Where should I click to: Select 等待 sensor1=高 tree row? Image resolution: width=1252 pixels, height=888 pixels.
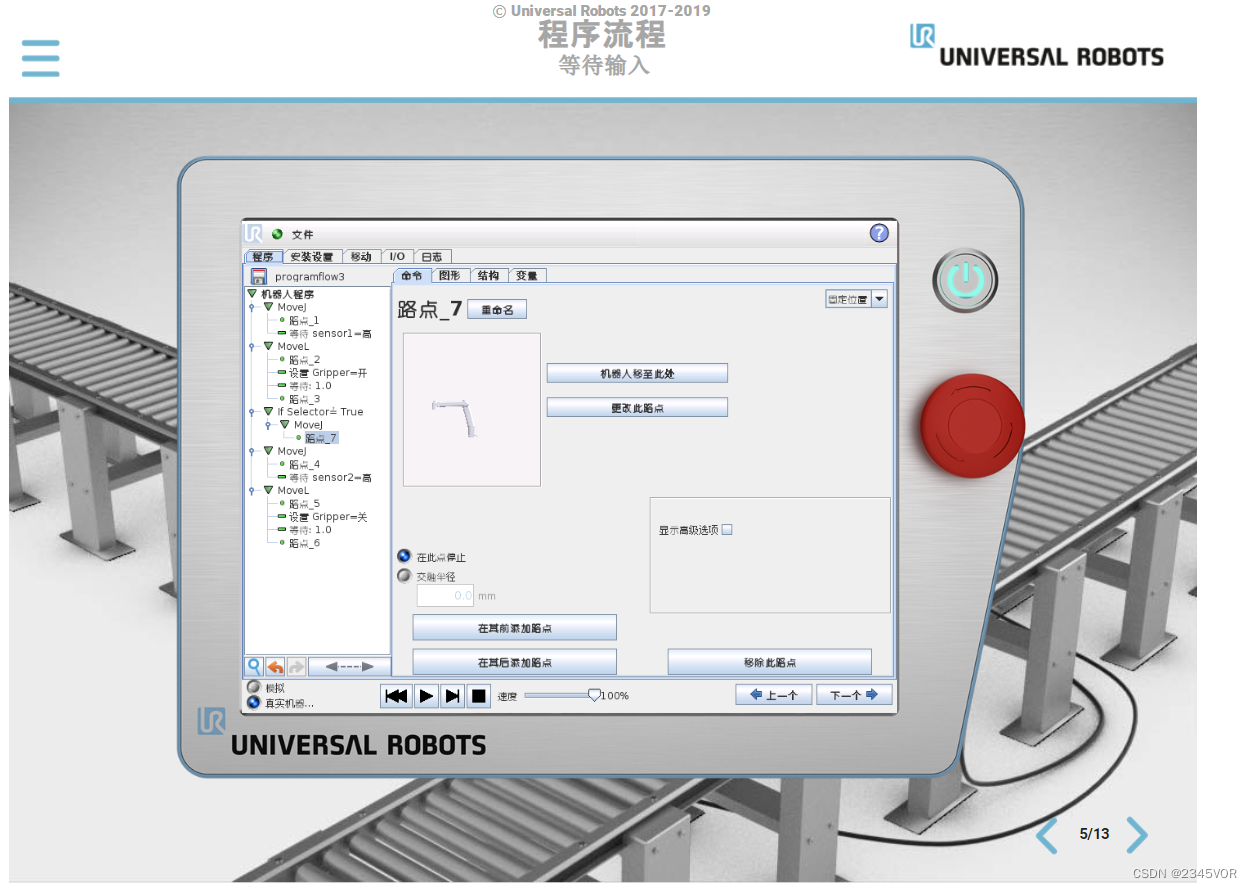coord(330,333)
